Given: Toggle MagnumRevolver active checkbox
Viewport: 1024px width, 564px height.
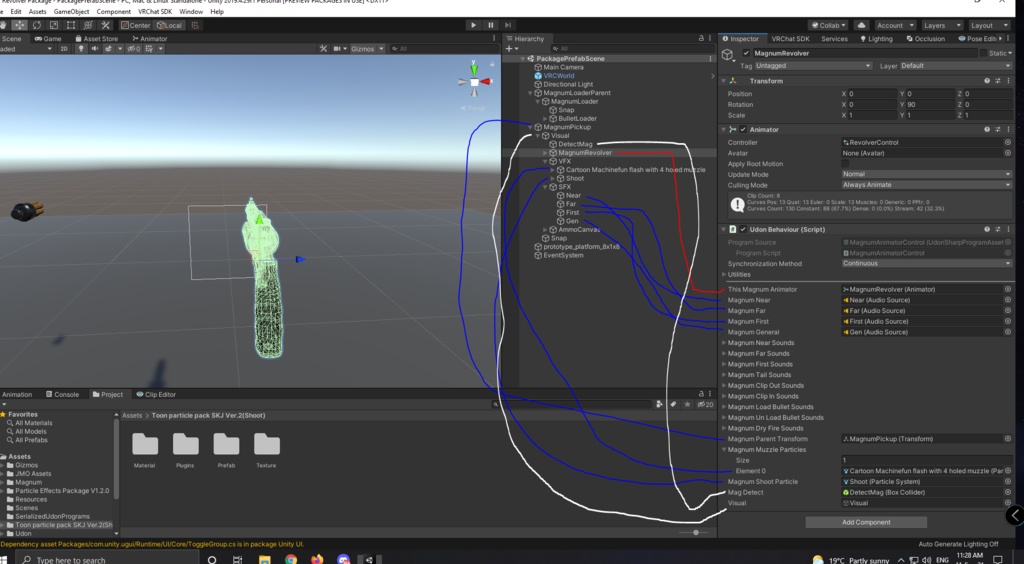Looking at the screenshot, I should coord(746,54).
